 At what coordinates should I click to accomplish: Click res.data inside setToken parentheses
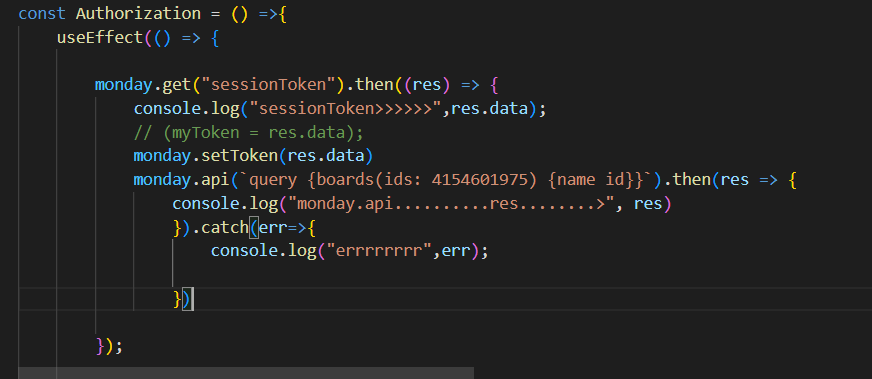point(326,156)
